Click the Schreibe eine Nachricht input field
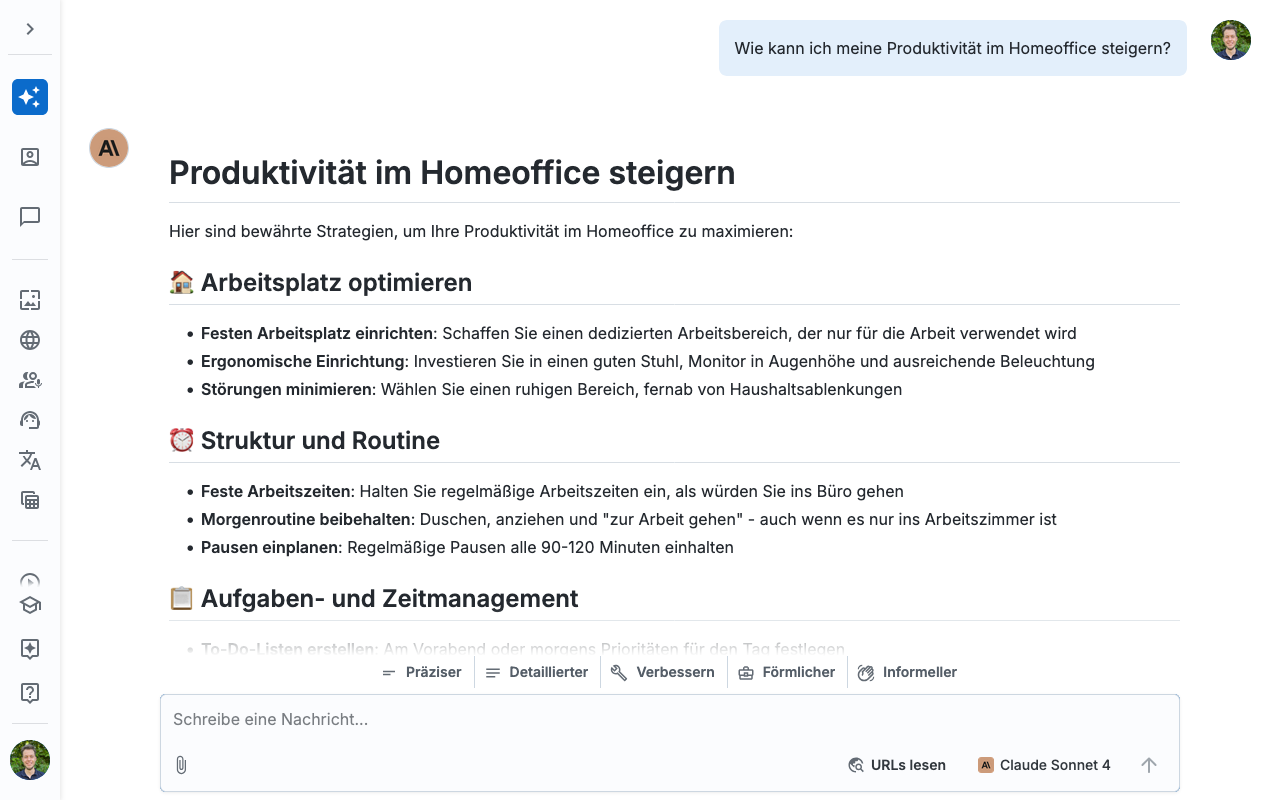 (x=660, y=720)
